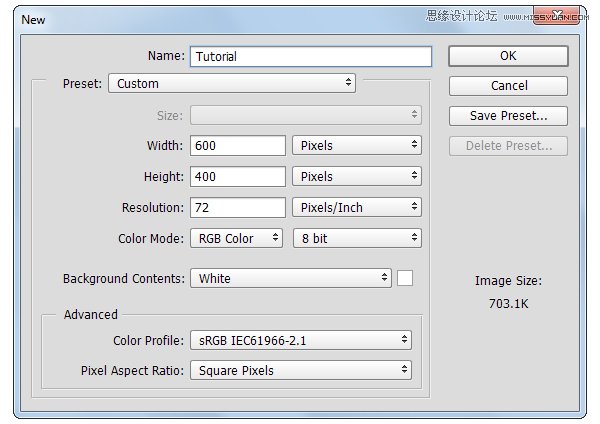Image resolution: width=600 pixels, height=424 pixels.
Task: Click the Width value field
Action: (238, 146)
